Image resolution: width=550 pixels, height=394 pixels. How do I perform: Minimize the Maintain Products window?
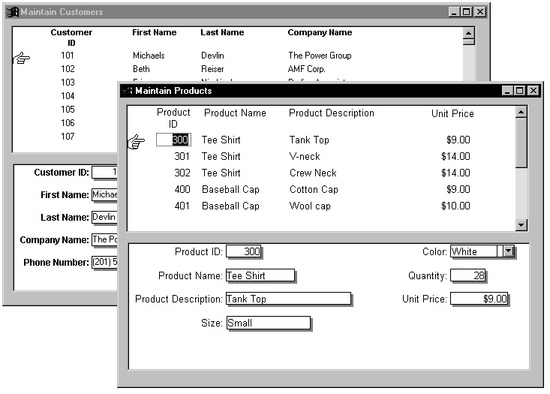click(507, 91)
